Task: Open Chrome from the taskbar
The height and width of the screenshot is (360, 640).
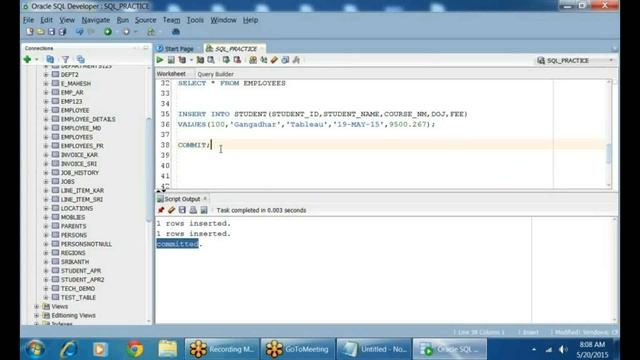Action: tap(135, 349)
